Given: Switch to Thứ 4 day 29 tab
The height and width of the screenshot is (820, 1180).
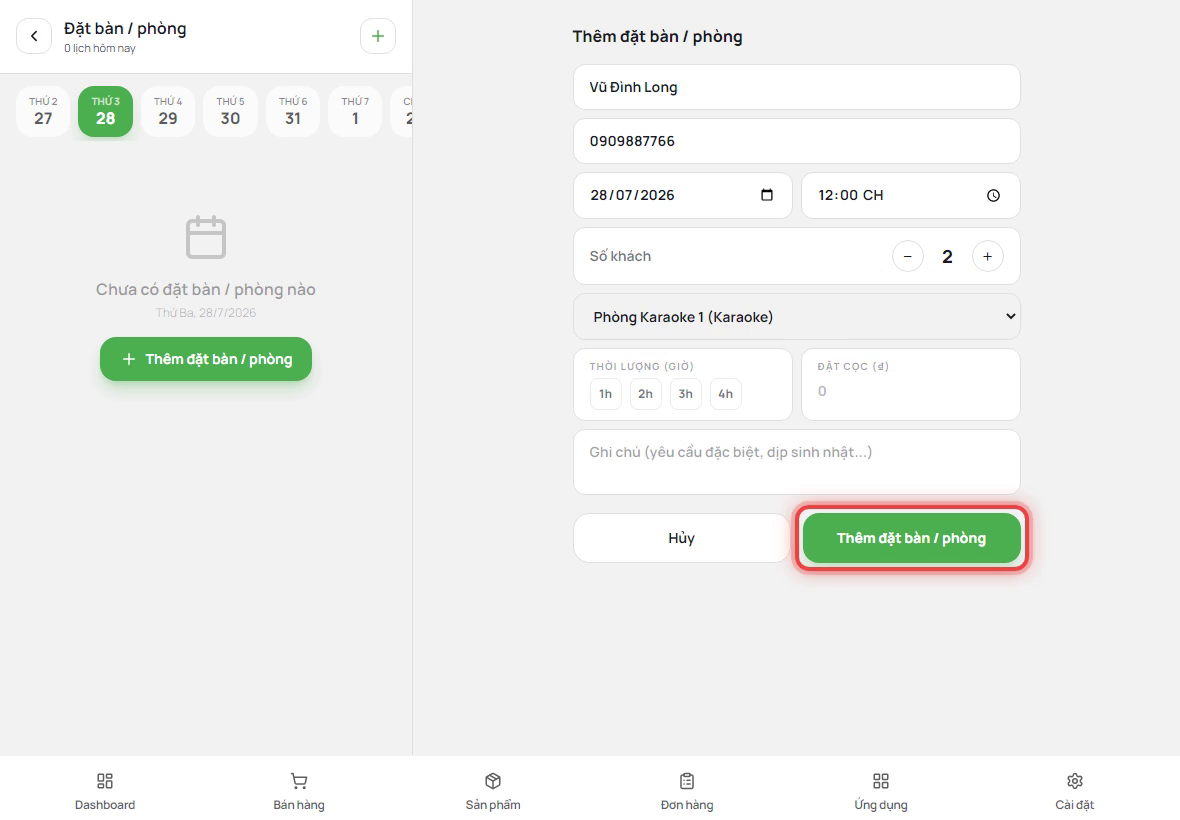Looking at the screenshot, I should coord(168,111).
